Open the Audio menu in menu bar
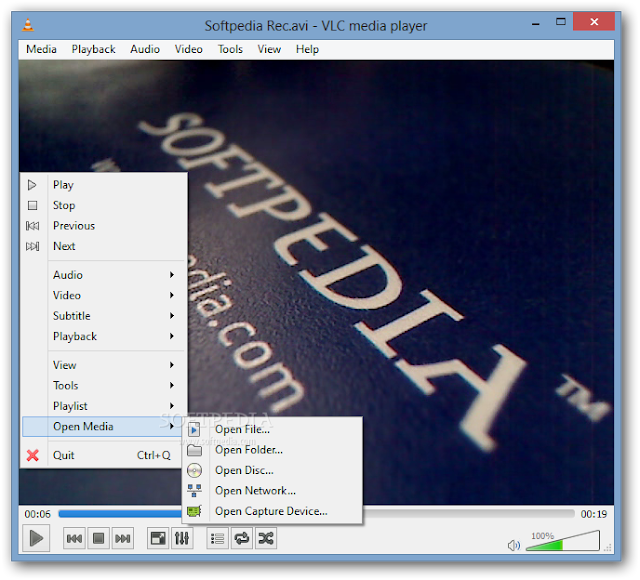Screen dimensions: 640x580 145,49
